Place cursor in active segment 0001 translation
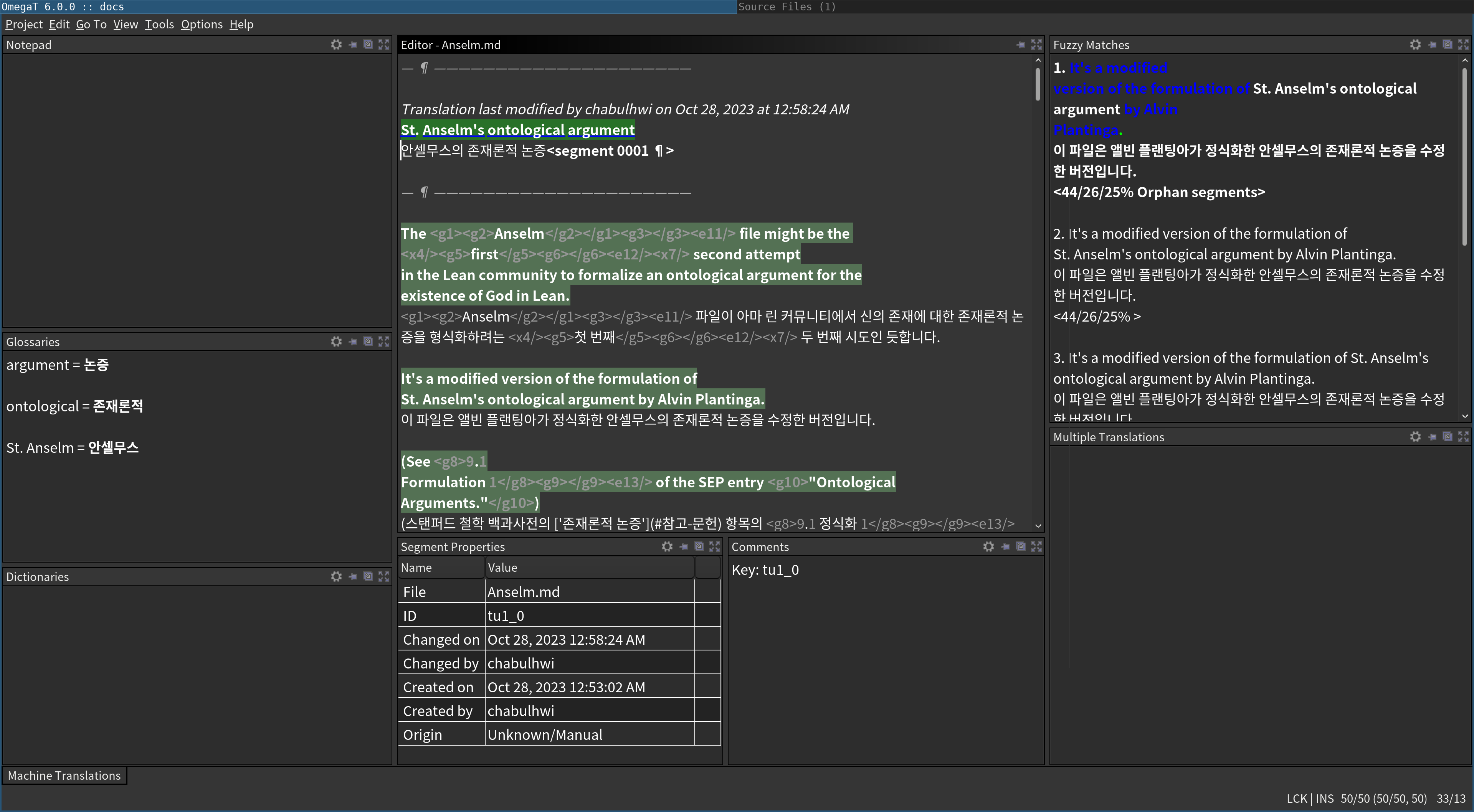 (473, 150)
